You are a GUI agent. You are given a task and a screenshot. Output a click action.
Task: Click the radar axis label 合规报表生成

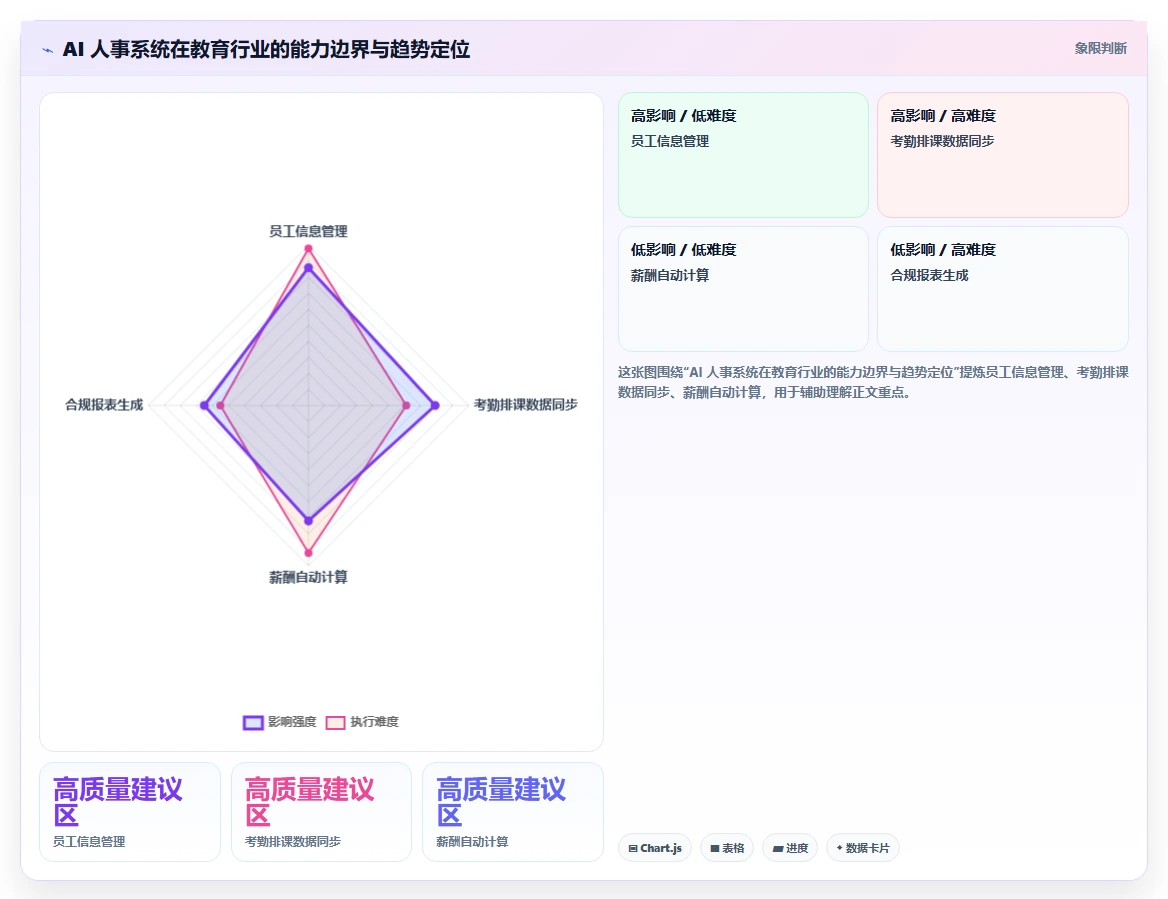[x=104, y=405]
